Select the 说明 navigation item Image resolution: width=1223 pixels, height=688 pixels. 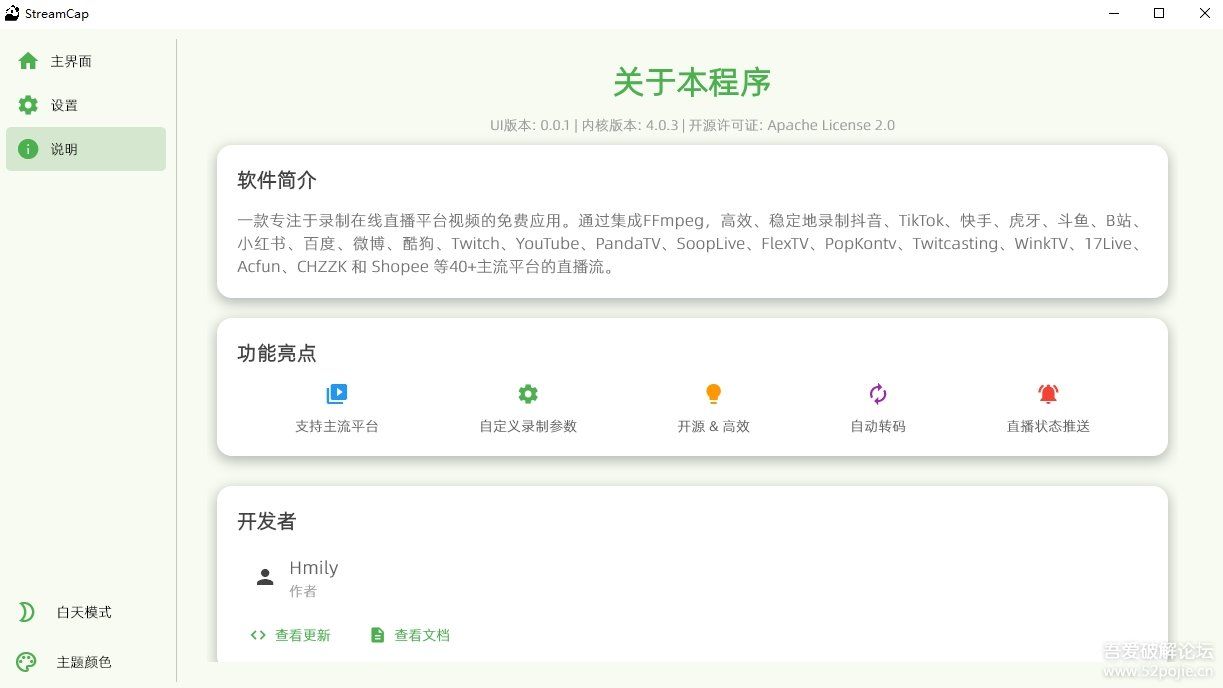tap(86, 149)
